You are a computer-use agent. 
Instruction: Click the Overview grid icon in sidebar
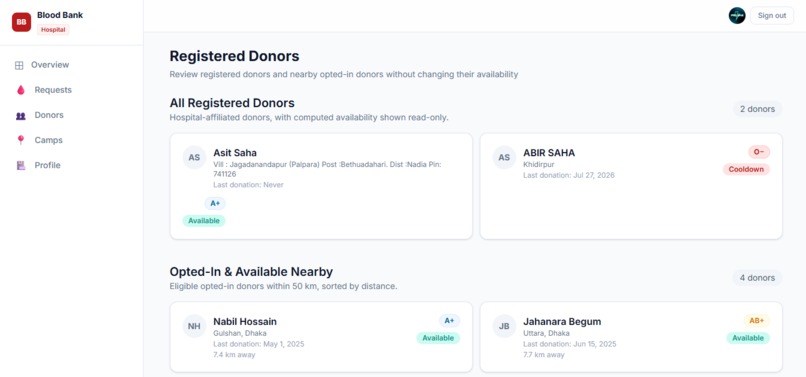pyautogui.click(x=19, y=65)
